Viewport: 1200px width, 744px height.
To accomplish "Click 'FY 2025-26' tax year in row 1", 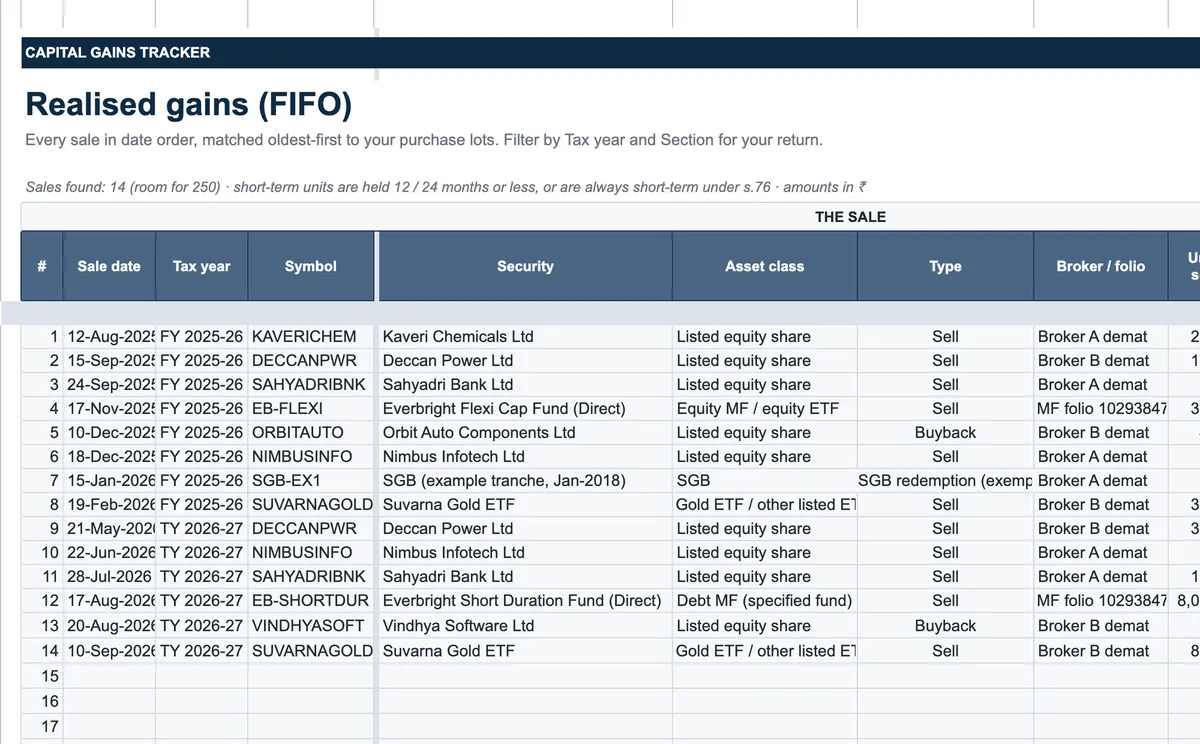I will [x=202, y=337].
